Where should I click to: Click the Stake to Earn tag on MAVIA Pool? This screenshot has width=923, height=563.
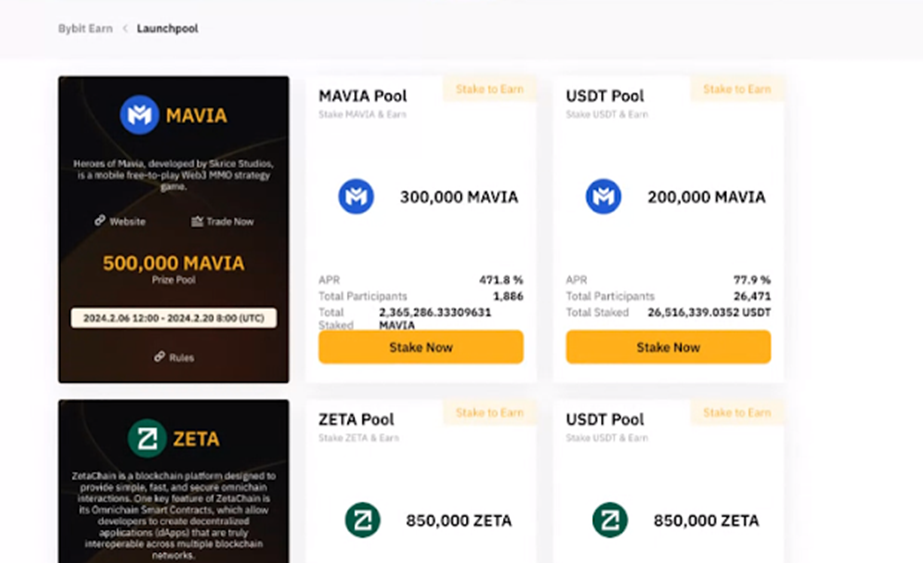(x=490, y=89)
